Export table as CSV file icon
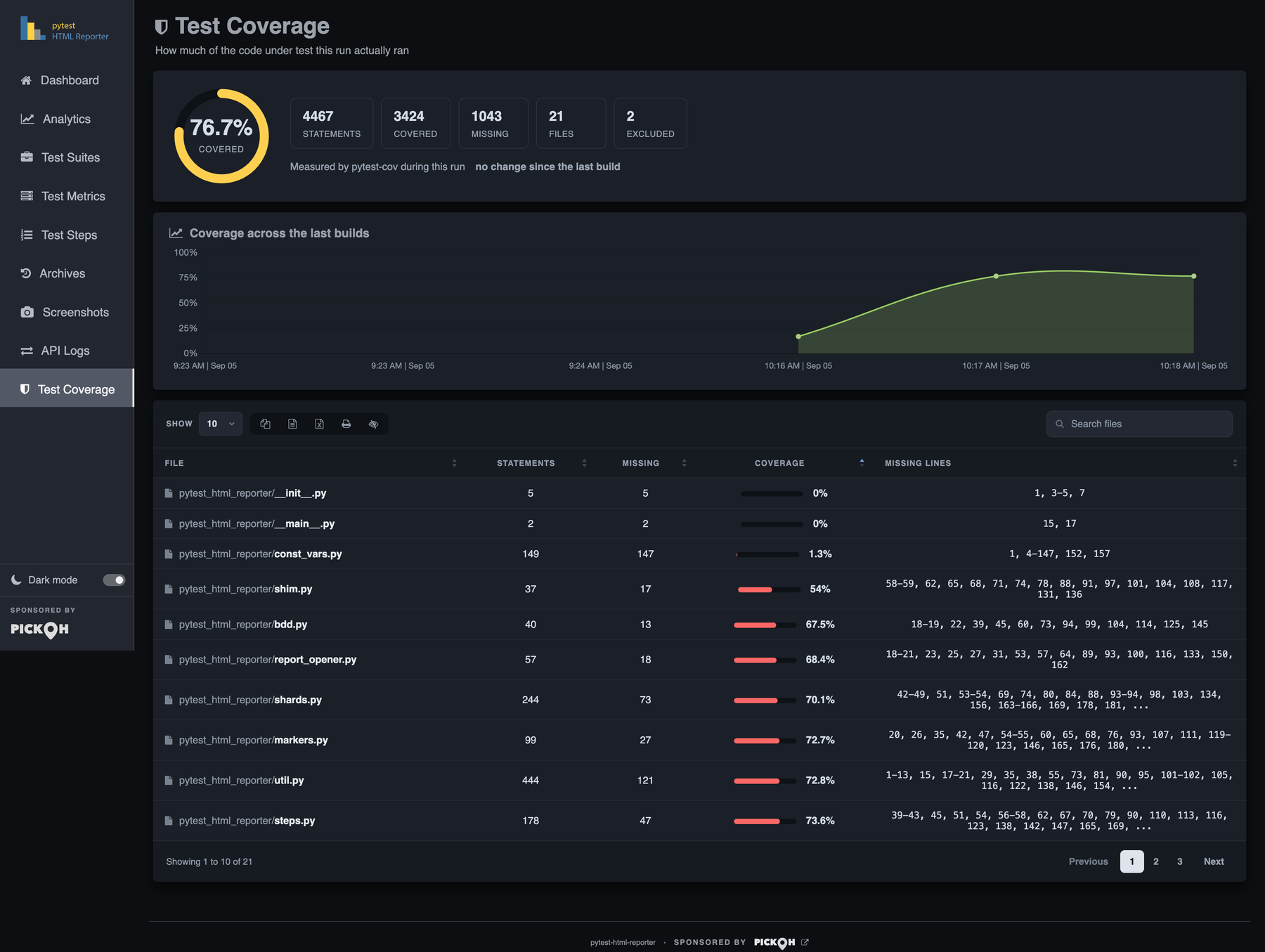1265x952 pixels. (292, 424)
